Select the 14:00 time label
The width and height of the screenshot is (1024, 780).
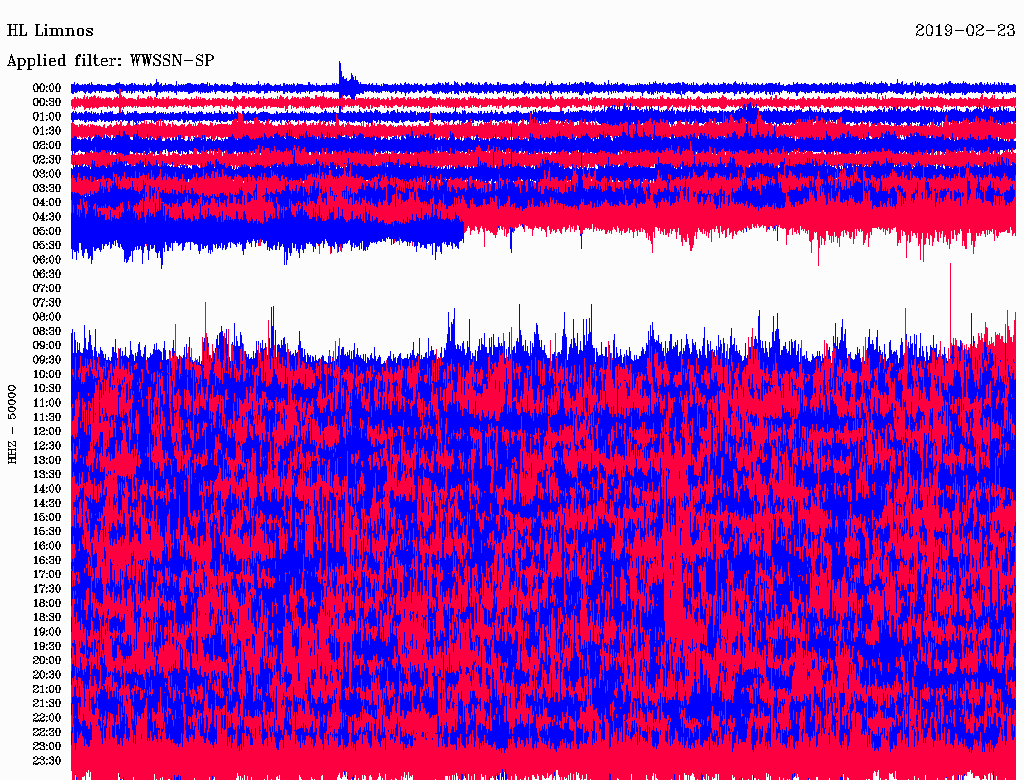click(47, 488)
